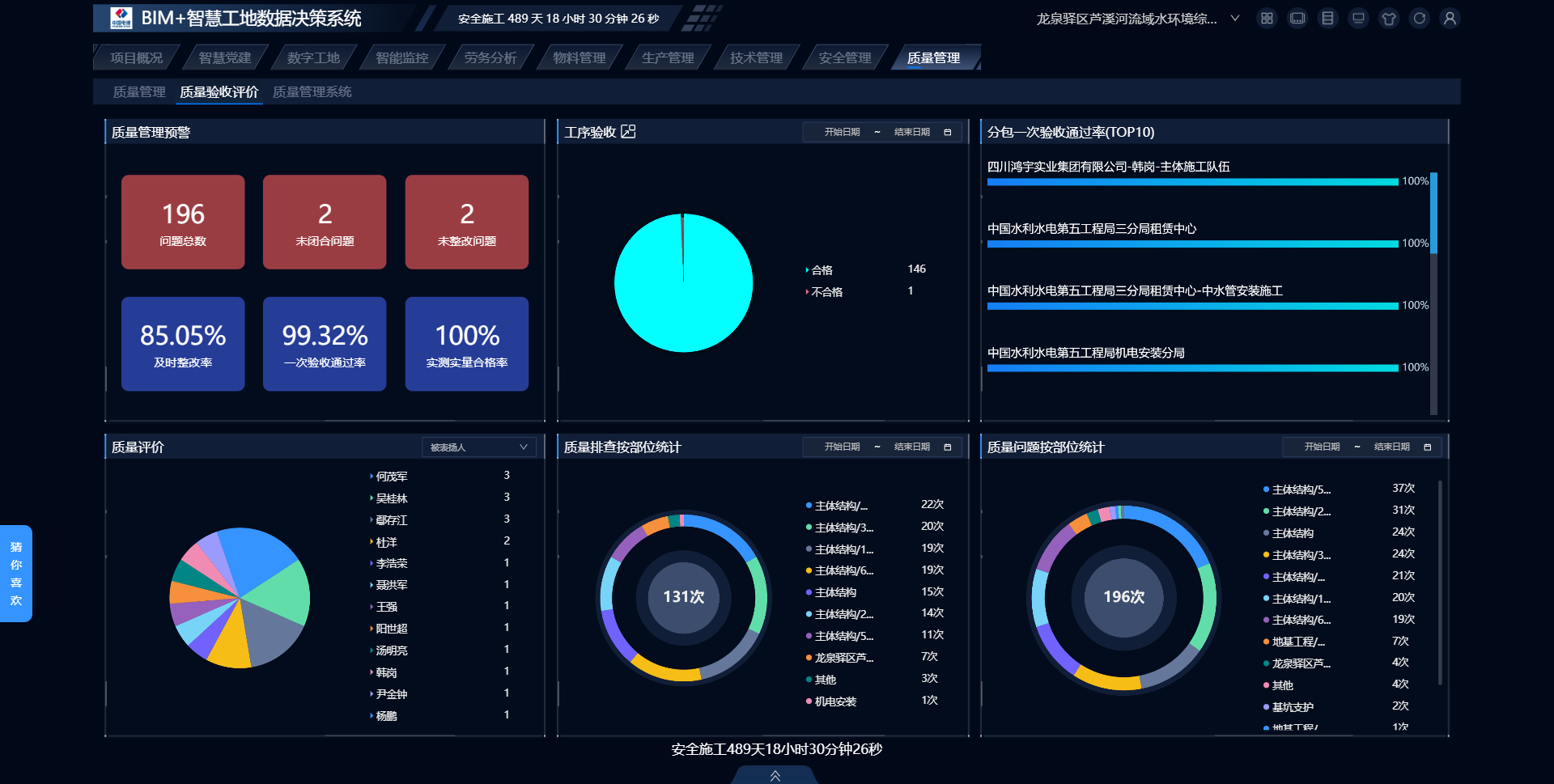
Task: Switch to the 安全管理 tab
Action: click(844, 58)
